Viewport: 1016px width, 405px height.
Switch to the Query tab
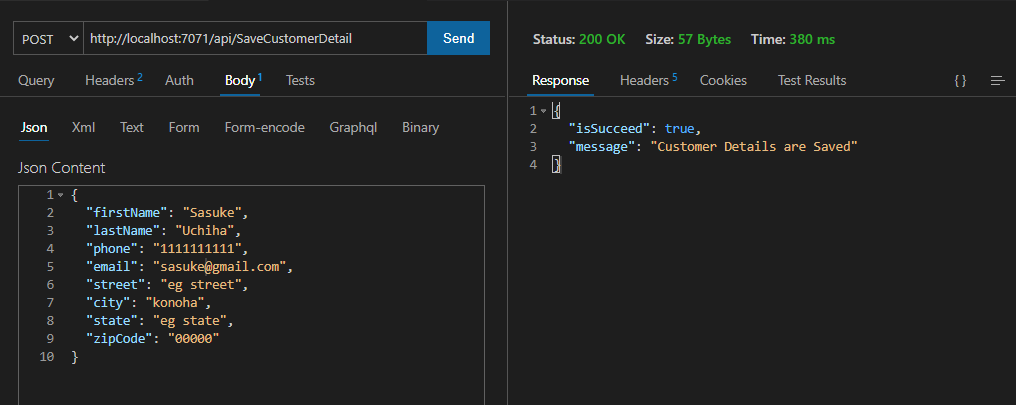coord(36,80)
